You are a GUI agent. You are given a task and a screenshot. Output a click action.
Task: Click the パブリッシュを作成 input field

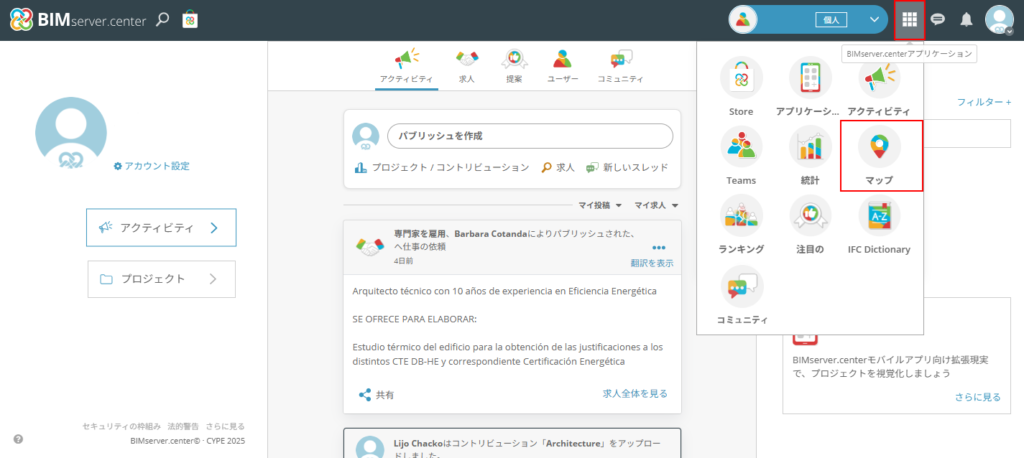point(529,136)
